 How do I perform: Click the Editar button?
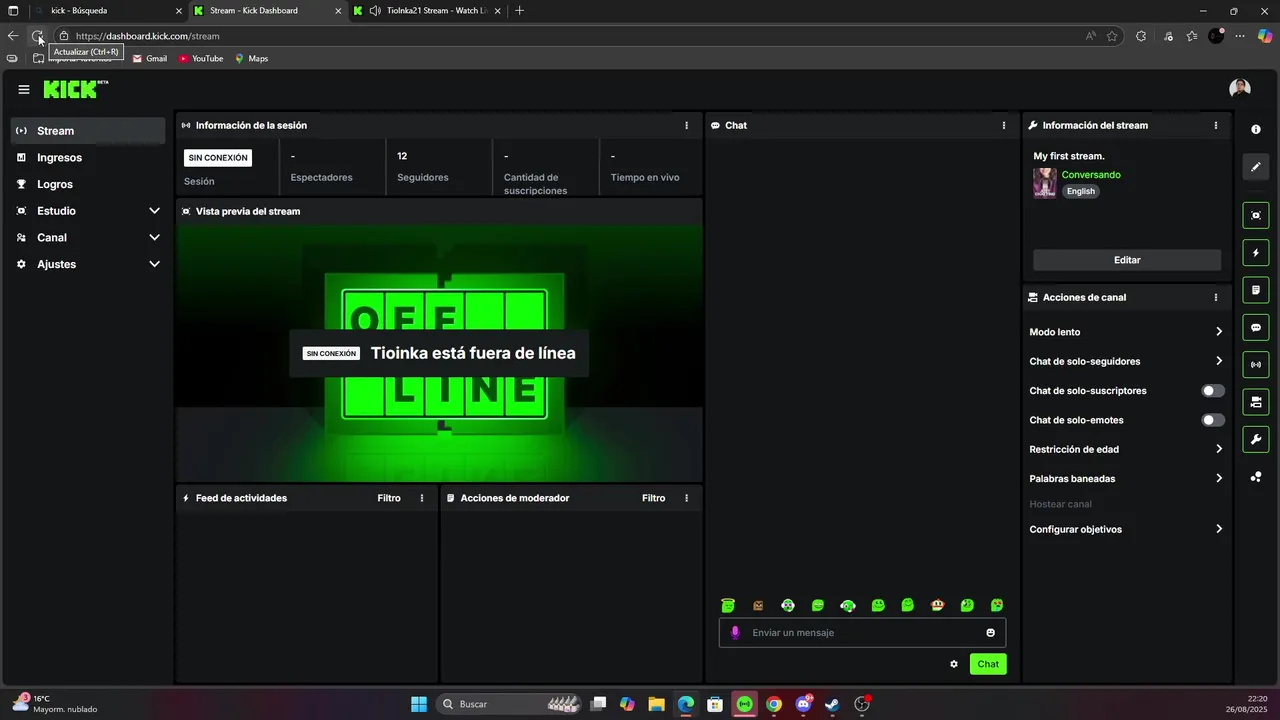point(1127,260)
